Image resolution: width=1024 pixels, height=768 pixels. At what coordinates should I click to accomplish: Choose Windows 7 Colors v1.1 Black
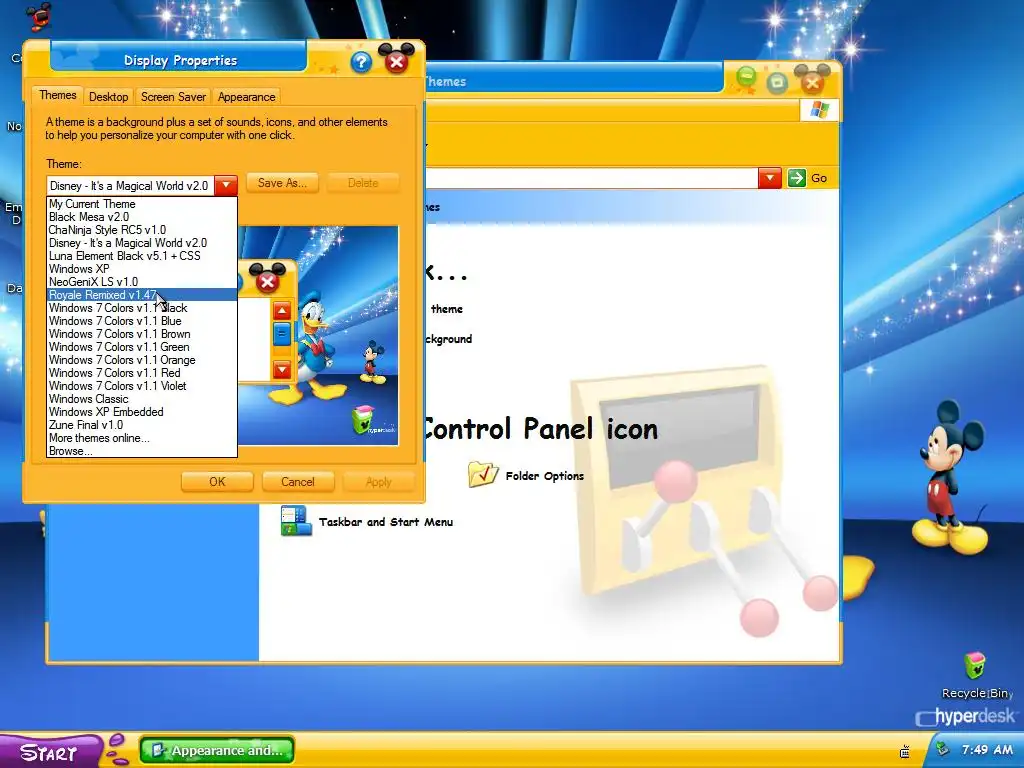pos(142,308)
